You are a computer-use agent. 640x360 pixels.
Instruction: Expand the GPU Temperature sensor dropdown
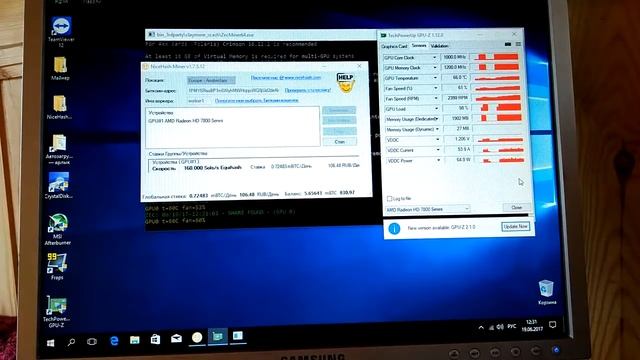click(x=435, y=78)
